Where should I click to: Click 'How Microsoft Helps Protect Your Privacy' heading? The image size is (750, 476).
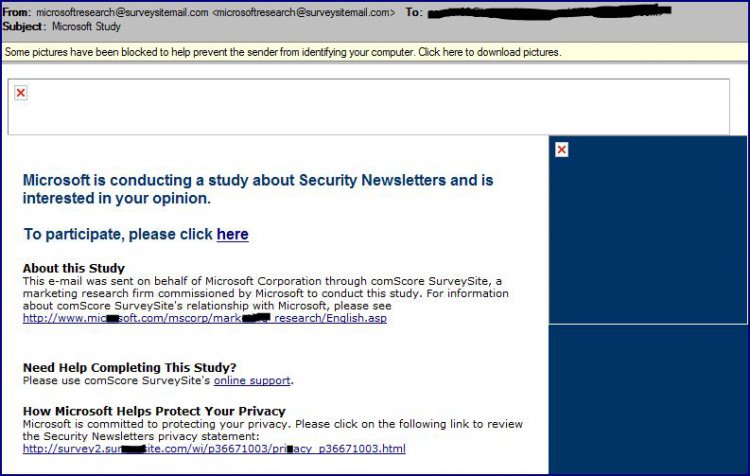(x=154, y=411)
